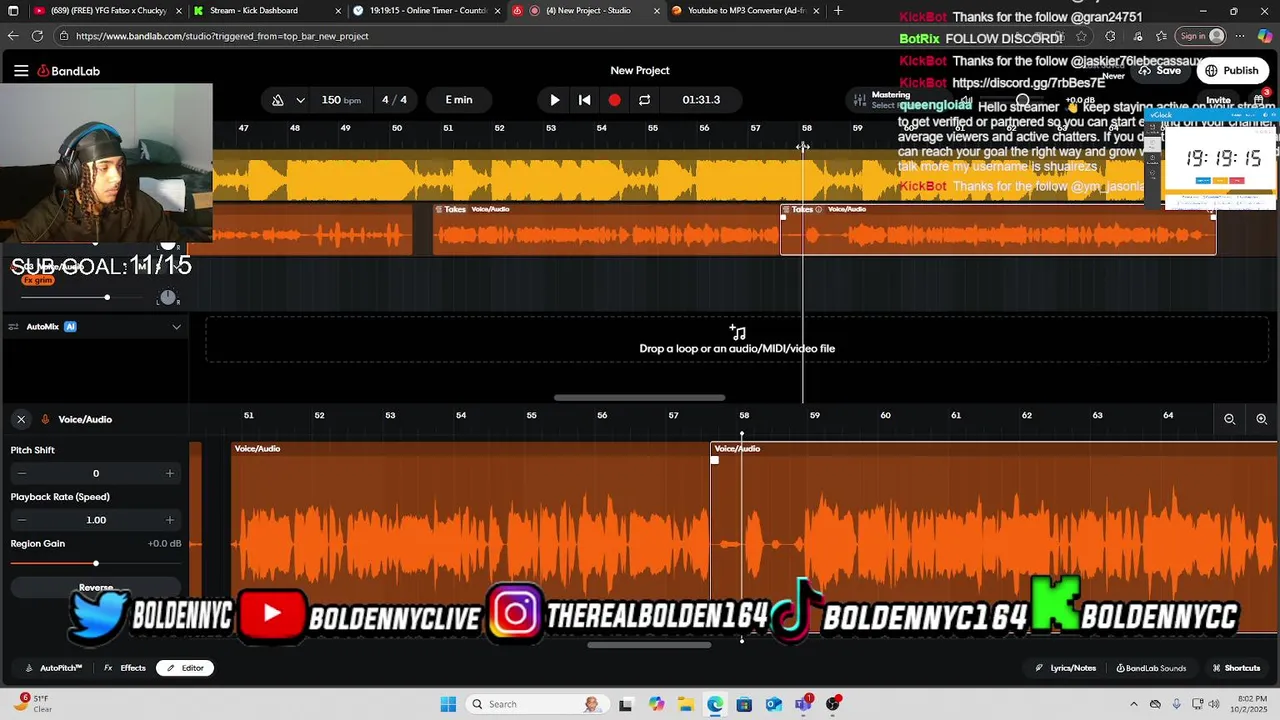Click the AutoMix AI label
This screenshot has height=720, width=1280.
coord(50,327)
